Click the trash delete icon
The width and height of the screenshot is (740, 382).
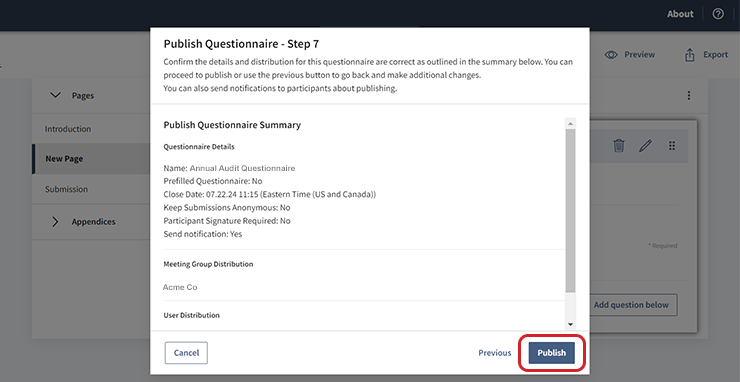[619, 146]
